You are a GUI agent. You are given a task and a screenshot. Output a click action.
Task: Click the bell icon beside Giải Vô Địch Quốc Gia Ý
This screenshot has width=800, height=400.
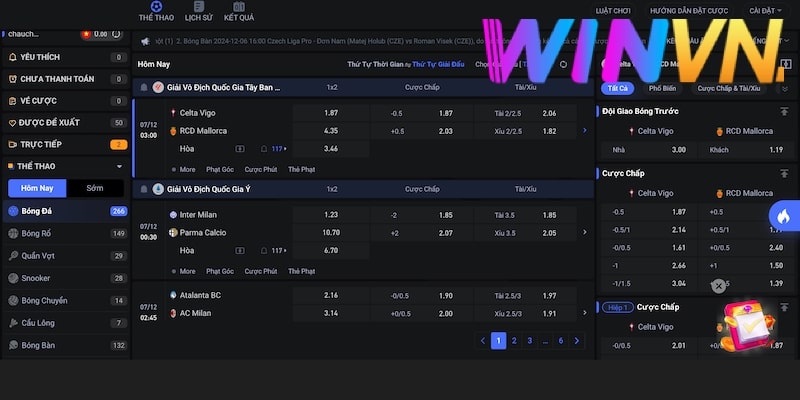pyautogui.click(x=143, y=189)
